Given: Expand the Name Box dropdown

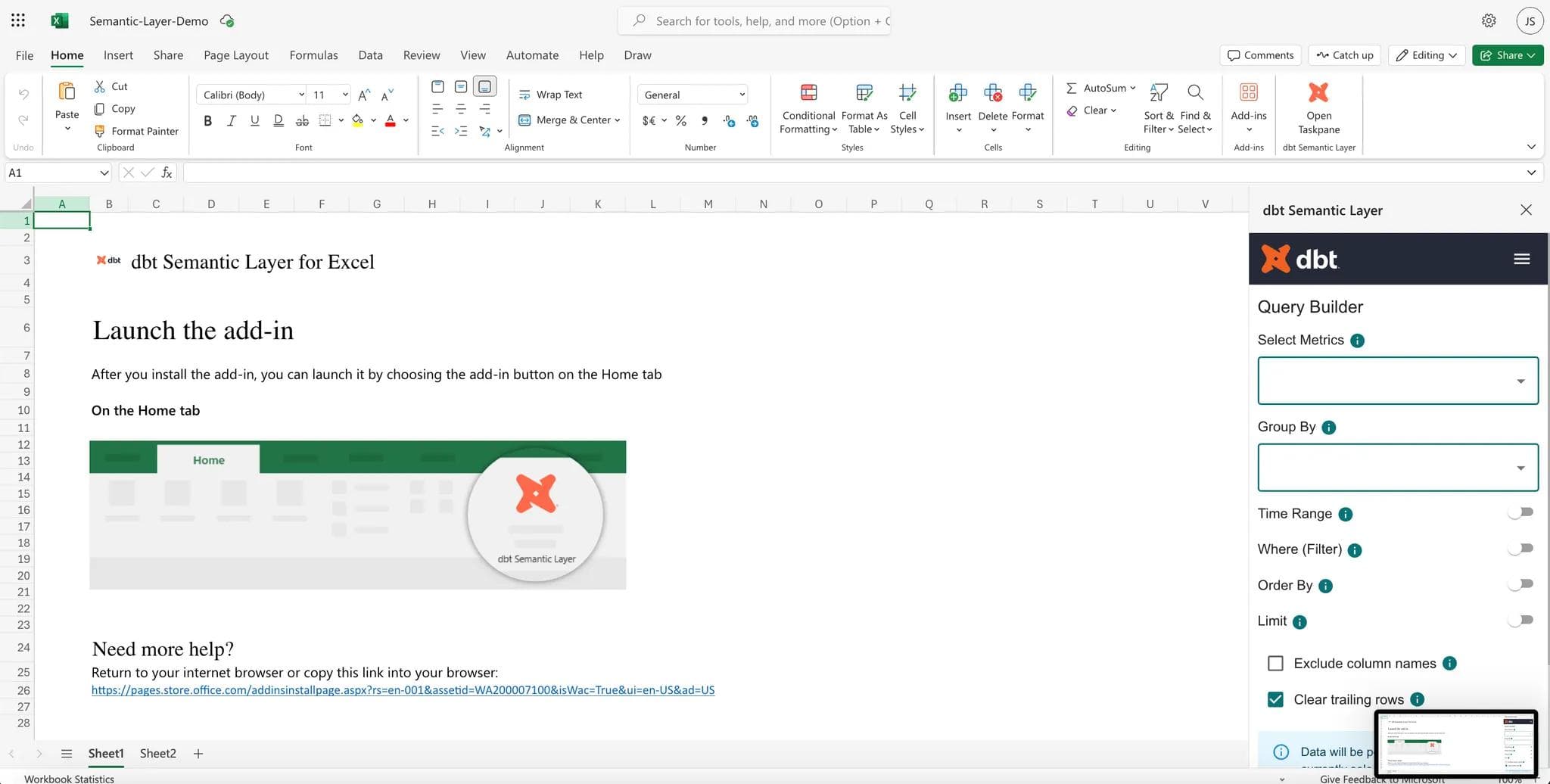Looking at the screenshot, I should pos(104,173).
